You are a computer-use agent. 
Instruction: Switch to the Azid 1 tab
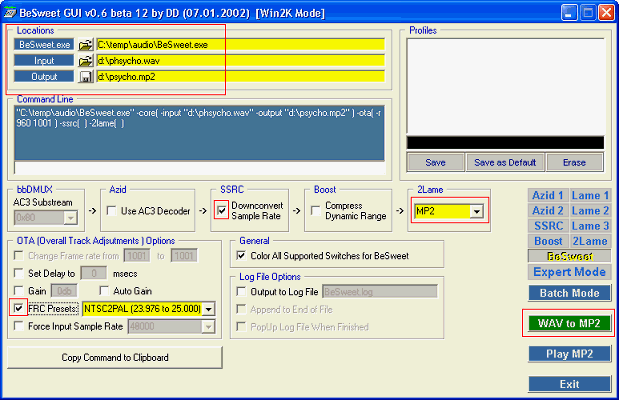coord(548,195)
